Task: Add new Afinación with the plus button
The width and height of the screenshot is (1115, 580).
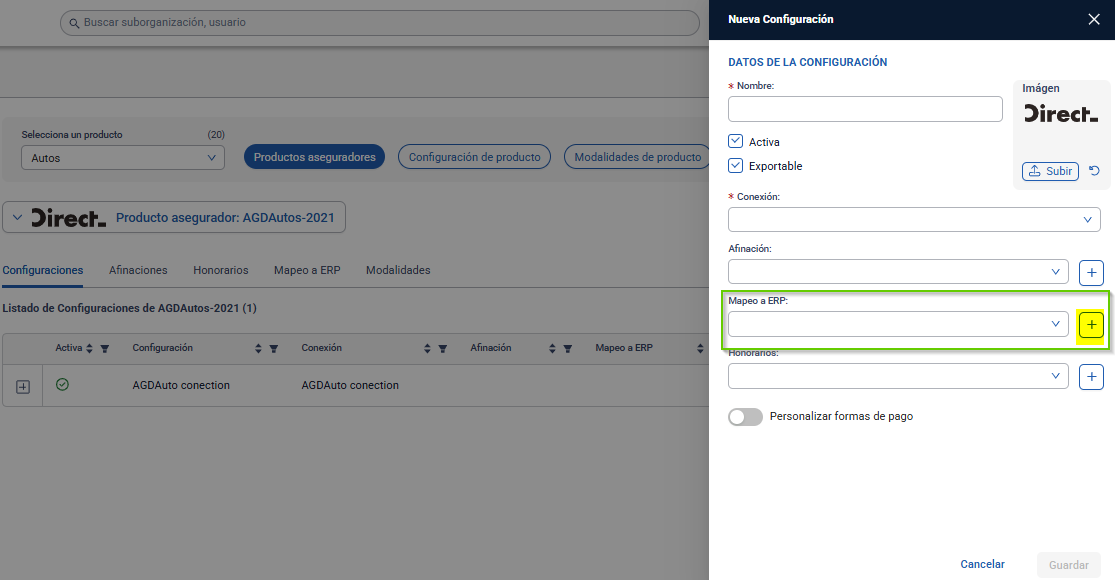Action: (1091, 272)
